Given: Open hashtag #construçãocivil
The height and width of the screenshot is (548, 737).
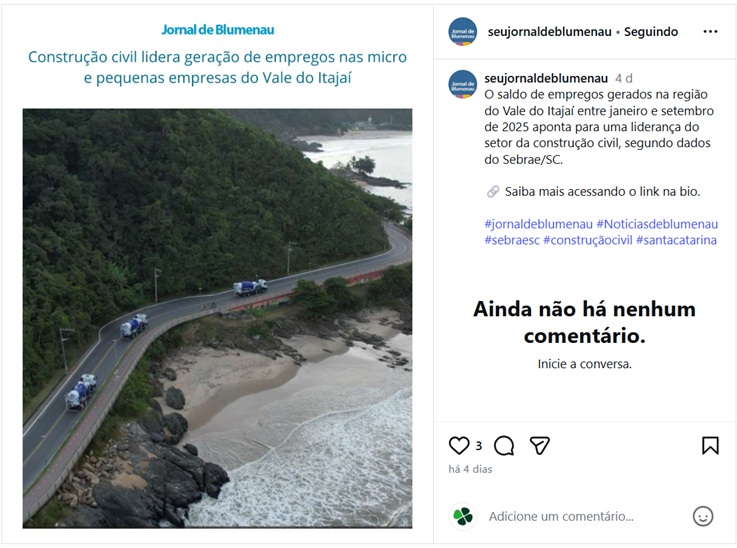Looking at the screenshot, I should click(x=588, y=240).
